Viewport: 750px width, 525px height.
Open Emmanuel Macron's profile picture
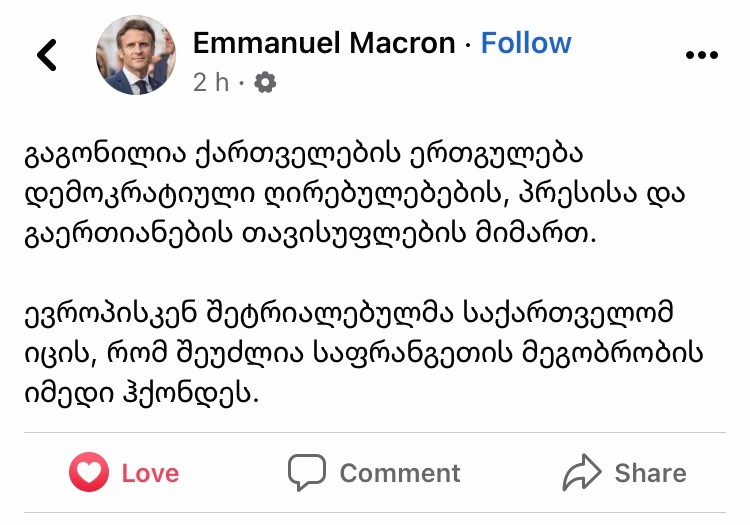point(135,56)
